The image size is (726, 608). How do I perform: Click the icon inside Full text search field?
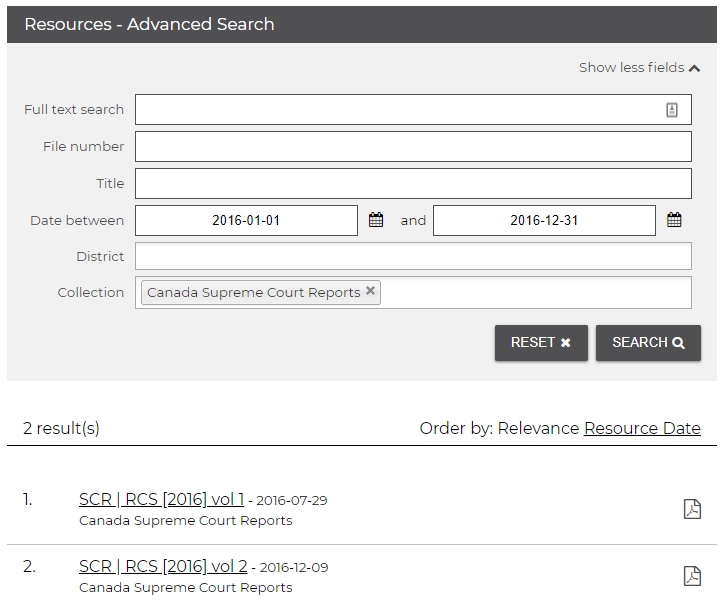coord(672,110)
